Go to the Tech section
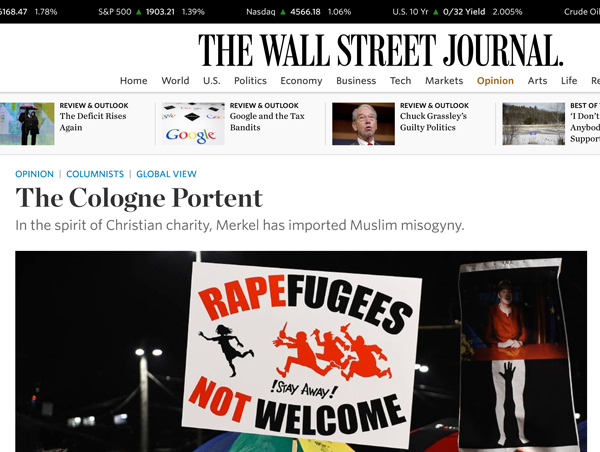This screenshot has width=600, height=452. [401, 81]
